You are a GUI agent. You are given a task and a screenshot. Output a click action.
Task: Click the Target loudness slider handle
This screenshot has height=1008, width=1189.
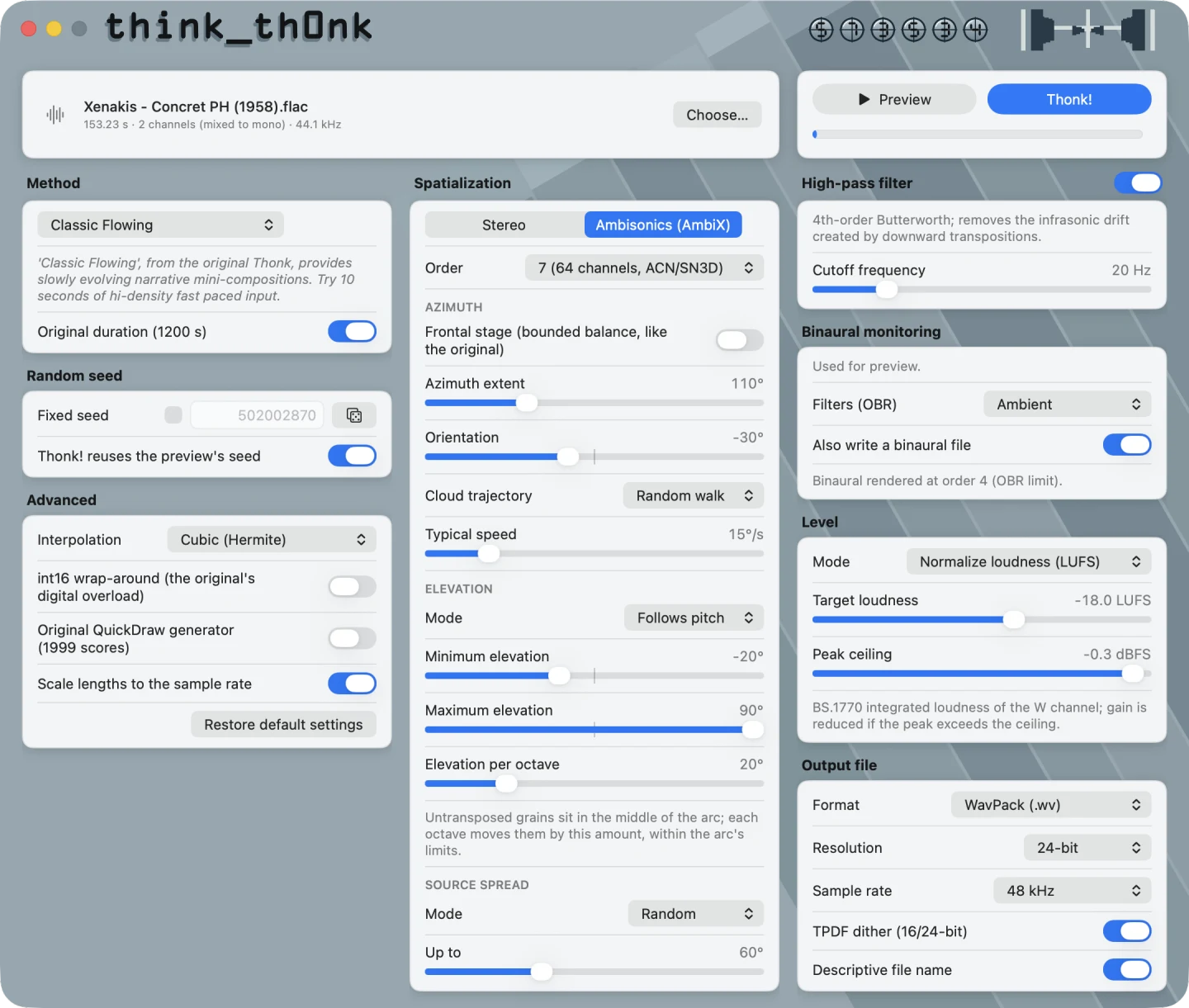coord(1014,620)
